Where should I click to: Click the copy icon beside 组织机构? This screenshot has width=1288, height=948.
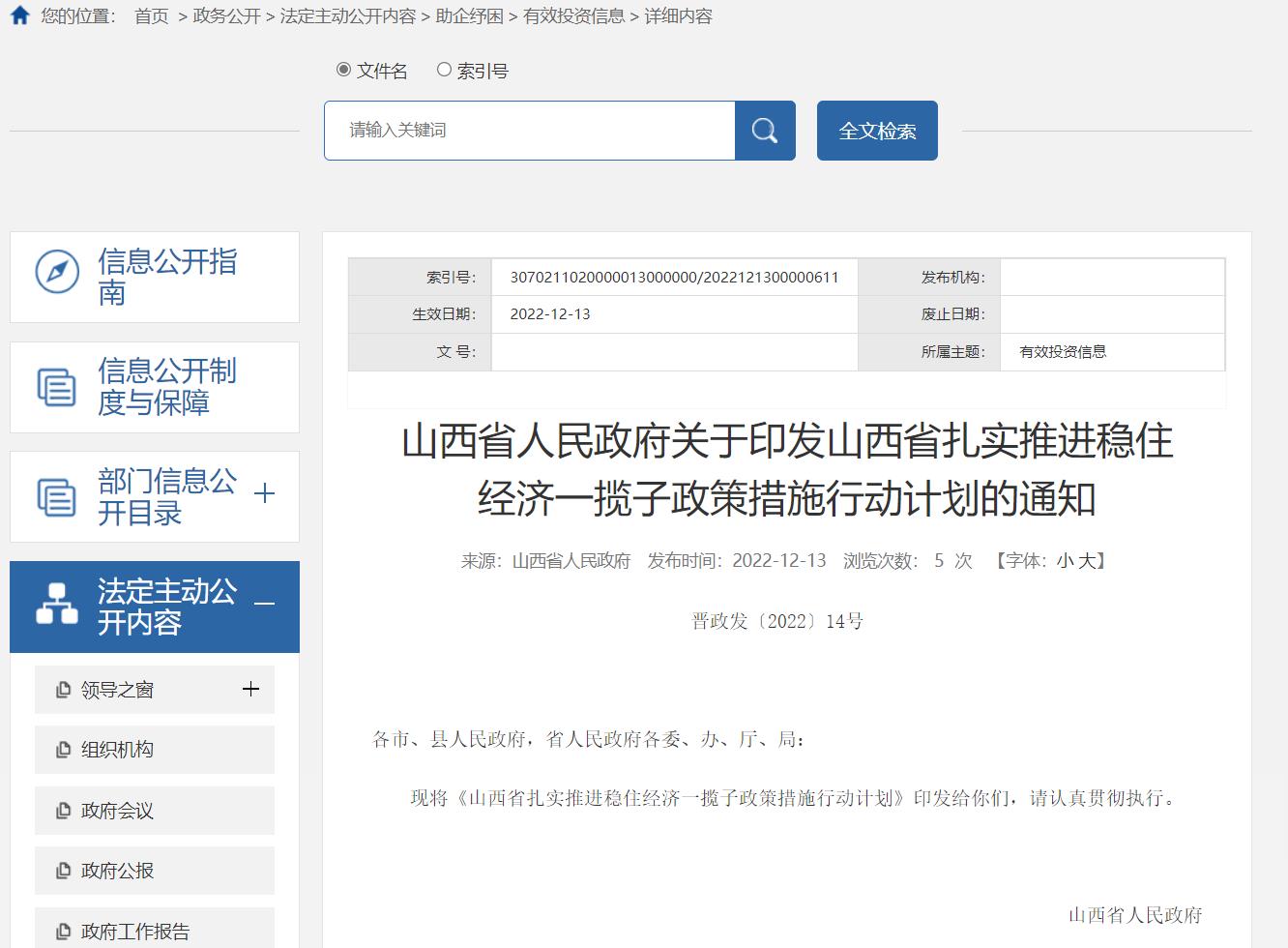(64, 750)
